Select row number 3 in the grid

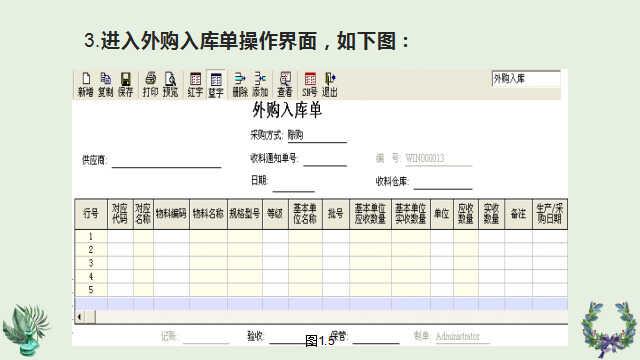click(91, 263)
